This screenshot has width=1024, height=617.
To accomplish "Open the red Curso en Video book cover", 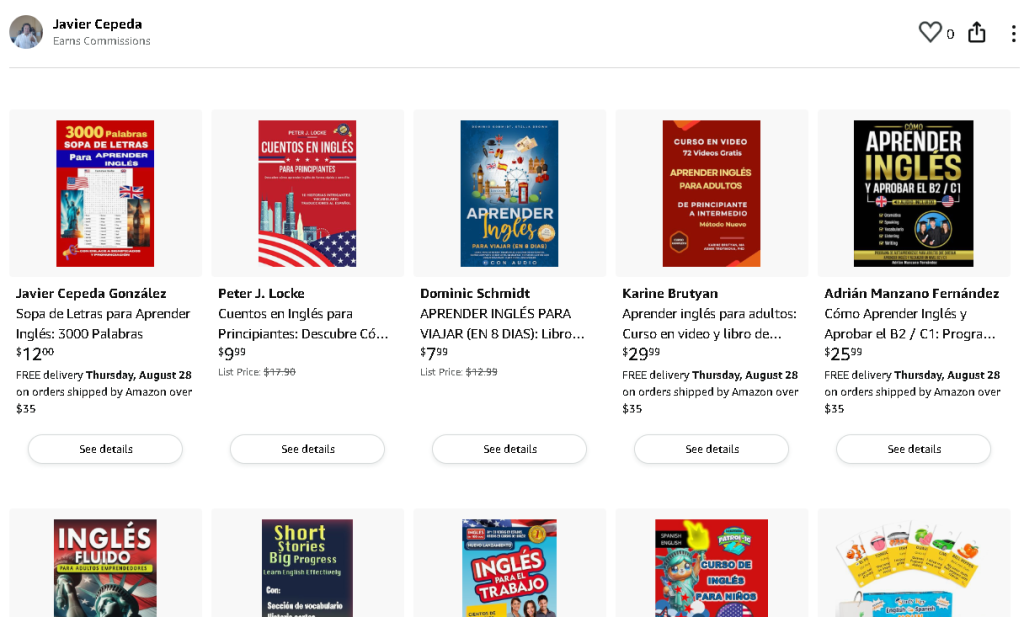I will (x=711, y=194).
